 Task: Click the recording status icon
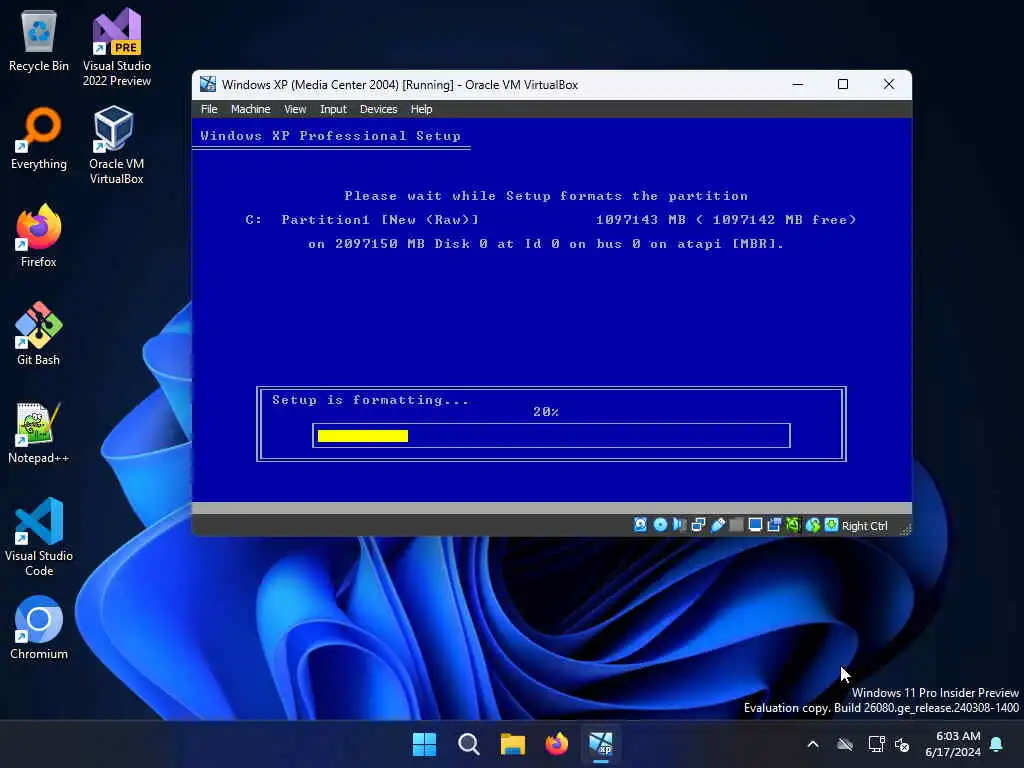pyautogui.click(x=775, y=525)
